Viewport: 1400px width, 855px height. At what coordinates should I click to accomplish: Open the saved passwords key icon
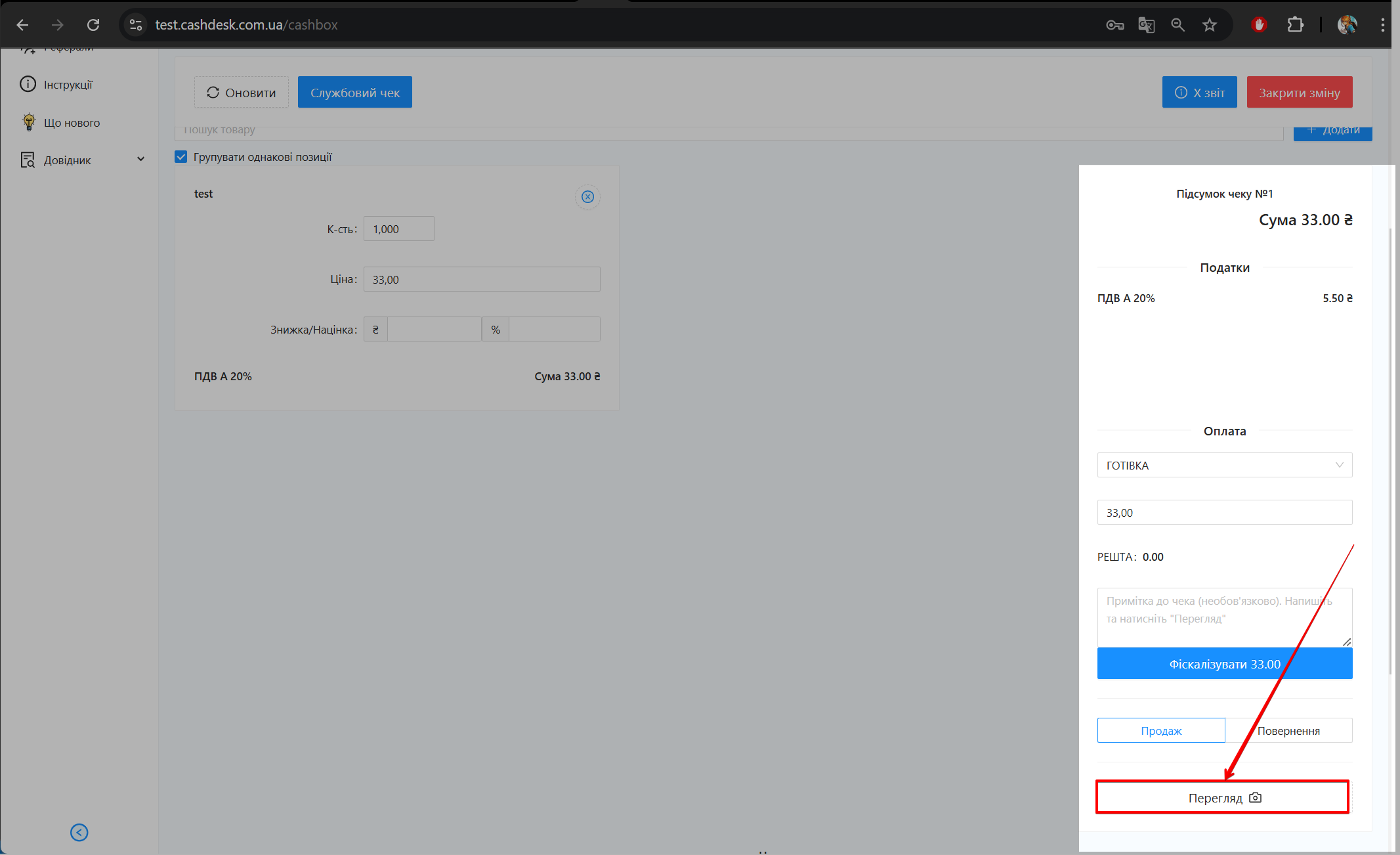click(1114, 25)
